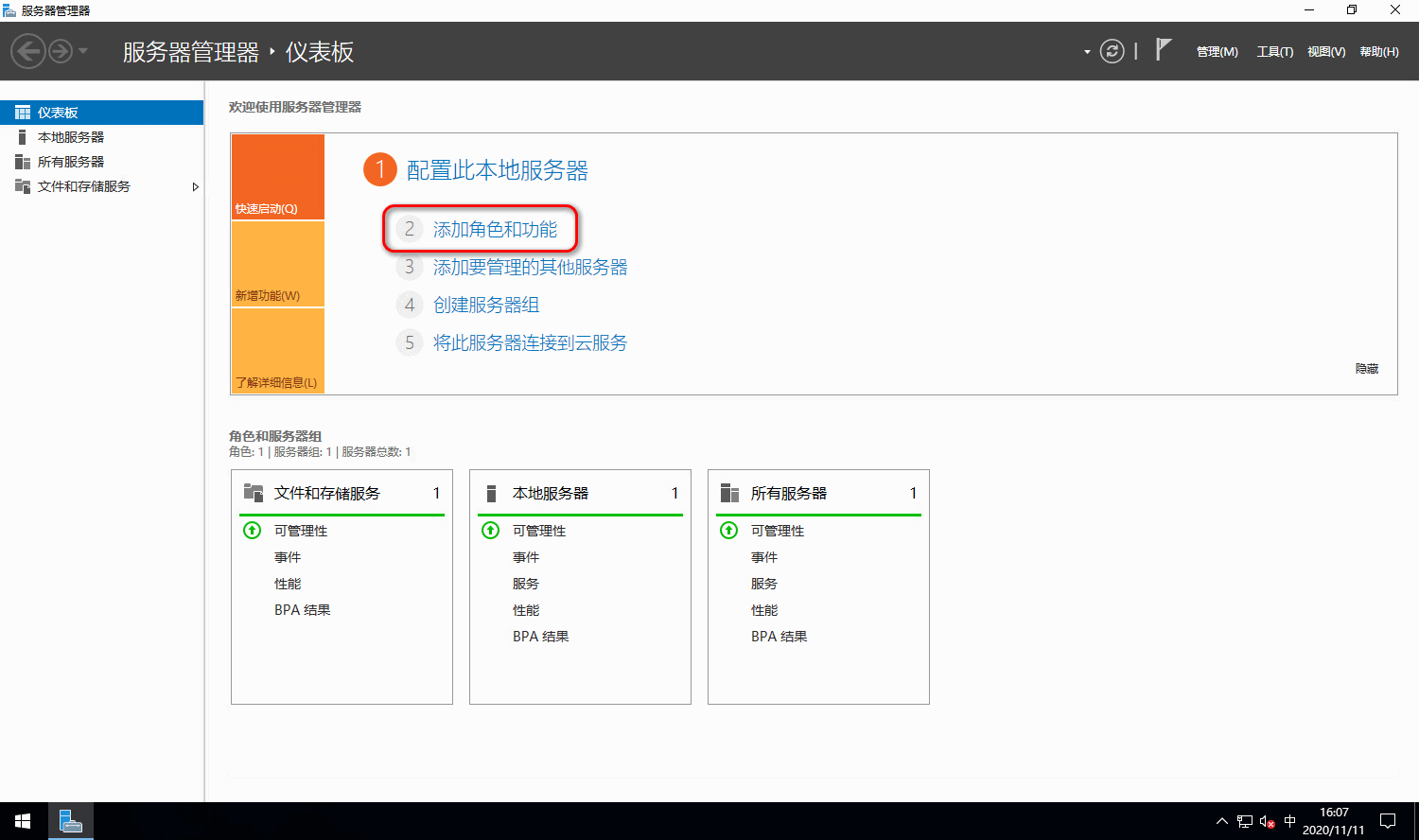The width and height of the screenshot is (1419, 840).
Task: Hide the welcome panel using 隐藏
Action: [1366, 369]
